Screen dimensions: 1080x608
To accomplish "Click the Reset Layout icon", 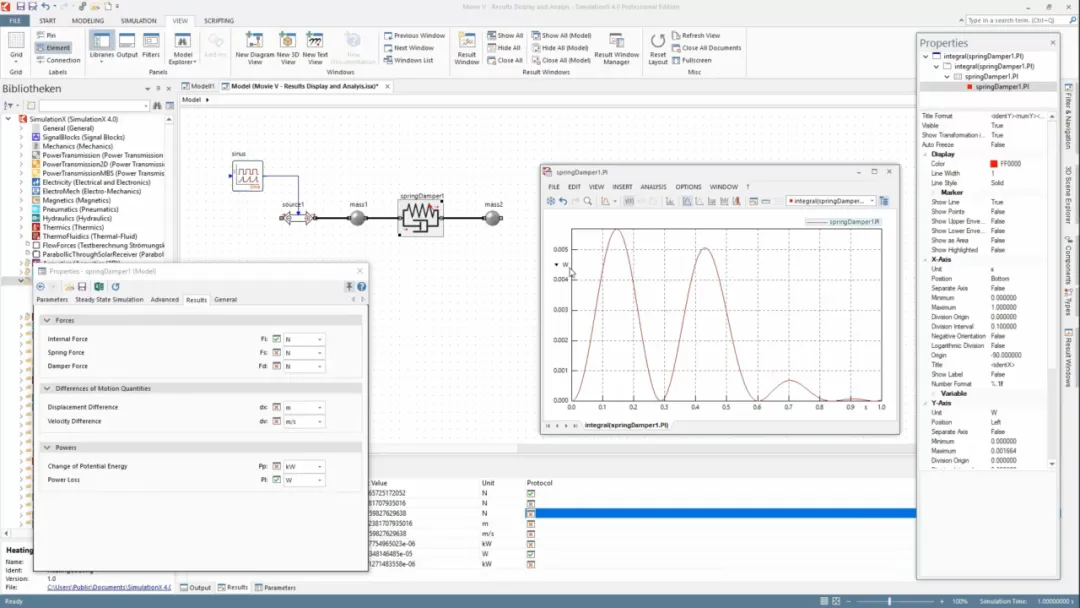I will [658, 48].
